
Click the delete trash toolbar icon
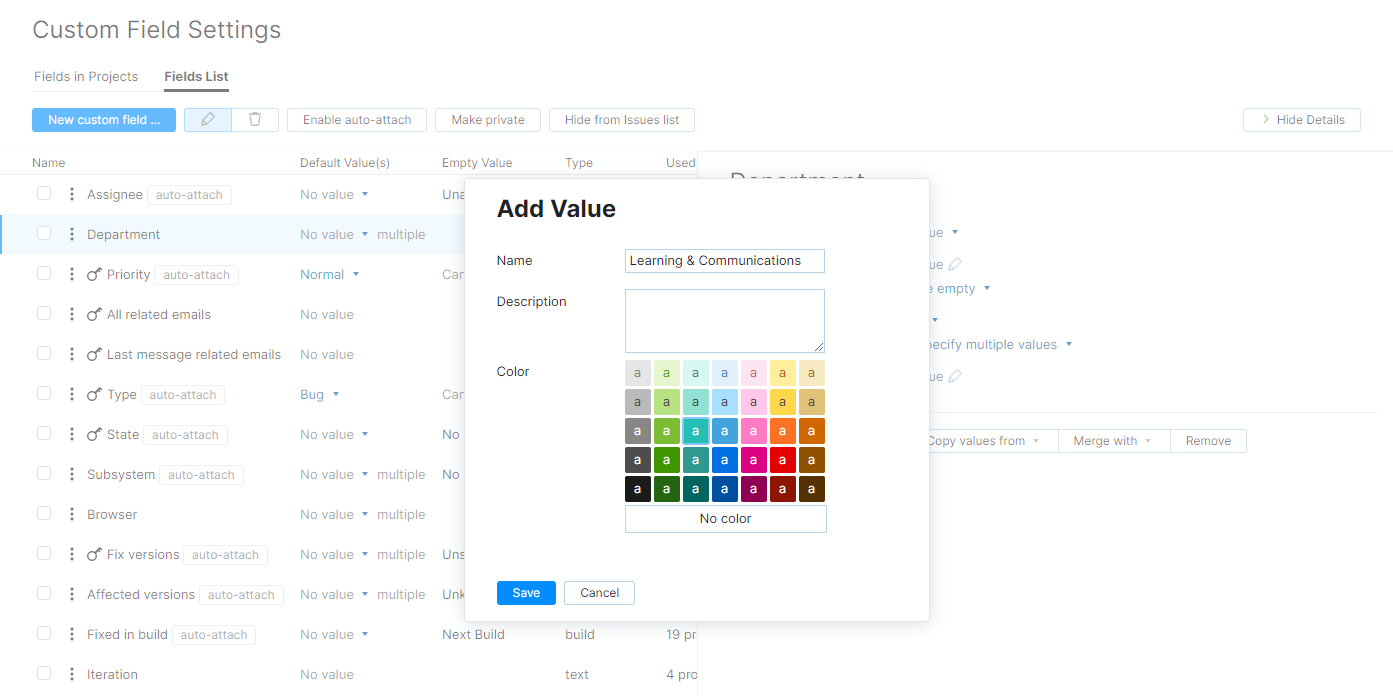click(x=255, y=119)
